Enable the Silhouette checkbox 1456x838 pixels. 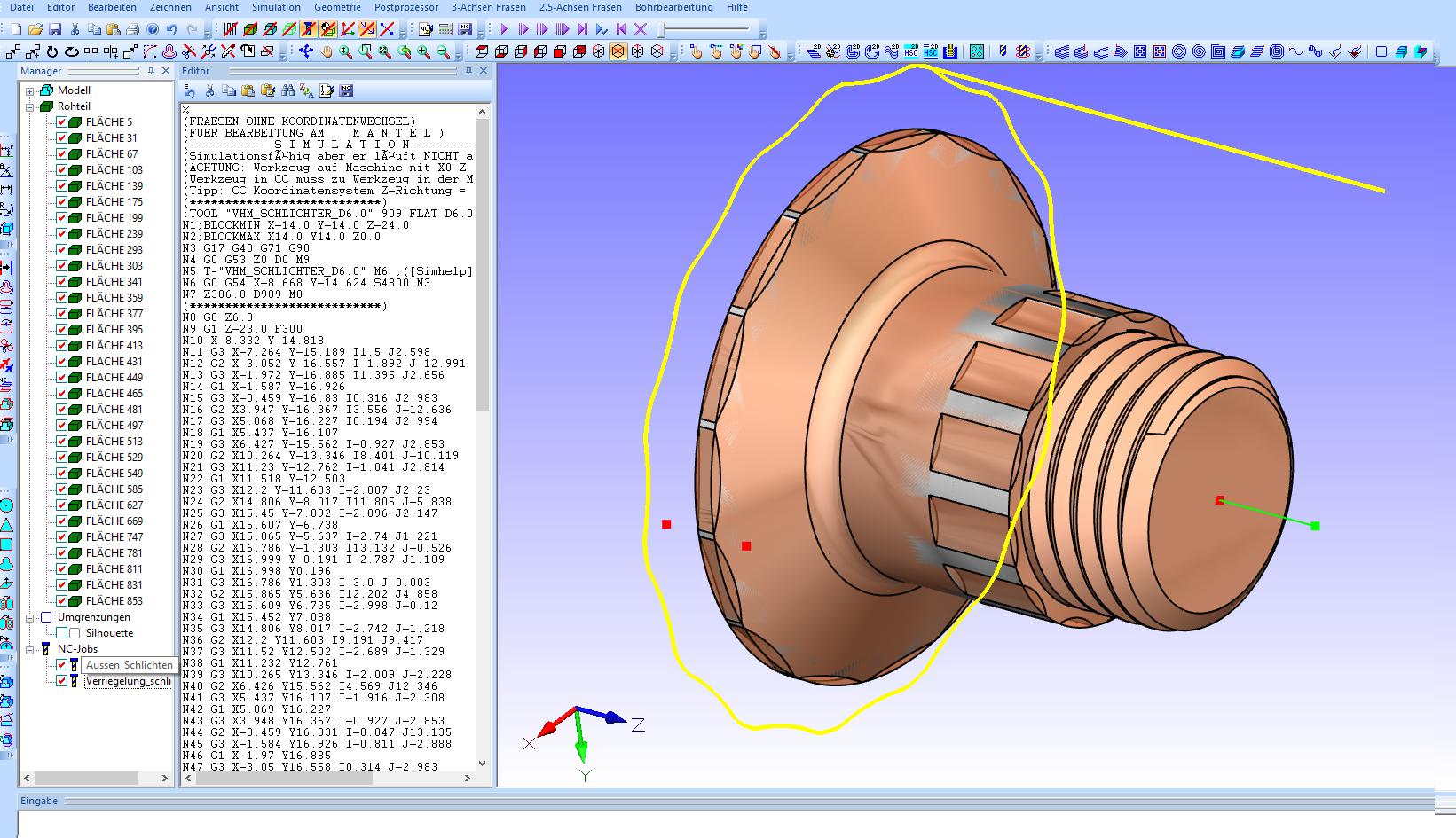62,633
